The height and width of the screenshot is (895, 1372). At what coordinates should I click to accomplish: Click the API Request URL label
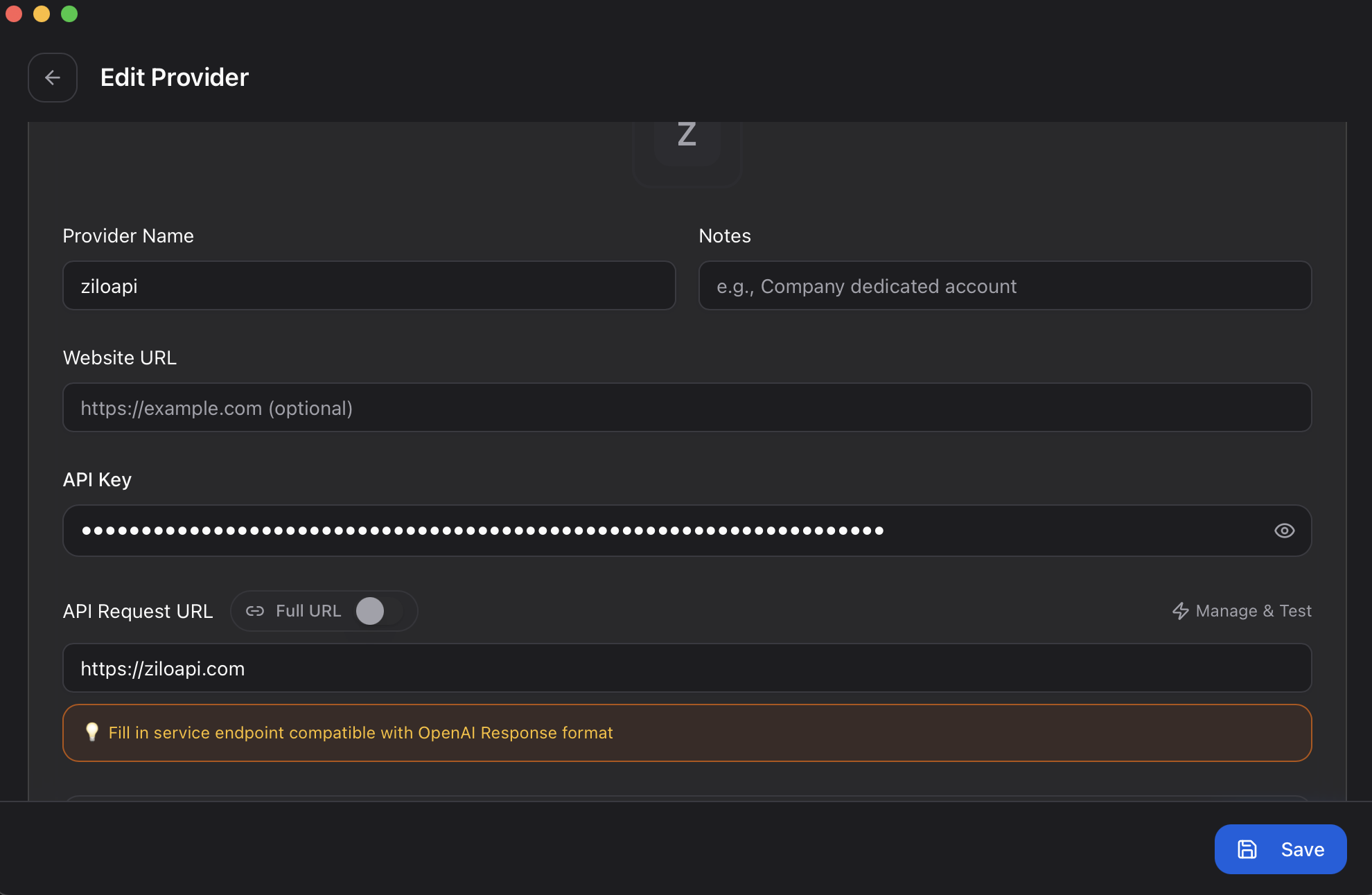[x=138, y=612]
